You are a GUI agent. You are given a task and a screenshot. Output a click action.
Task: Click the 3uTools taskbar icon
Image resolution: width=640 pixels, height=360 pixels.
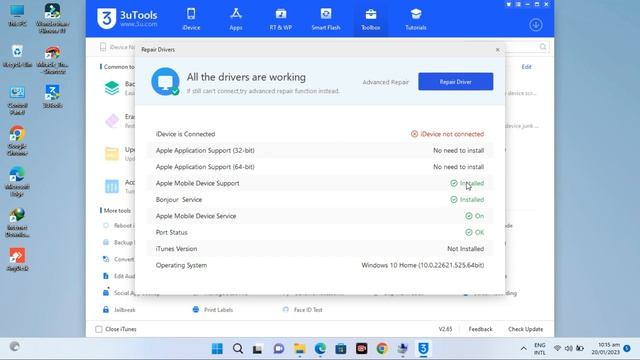click(423, 349)
